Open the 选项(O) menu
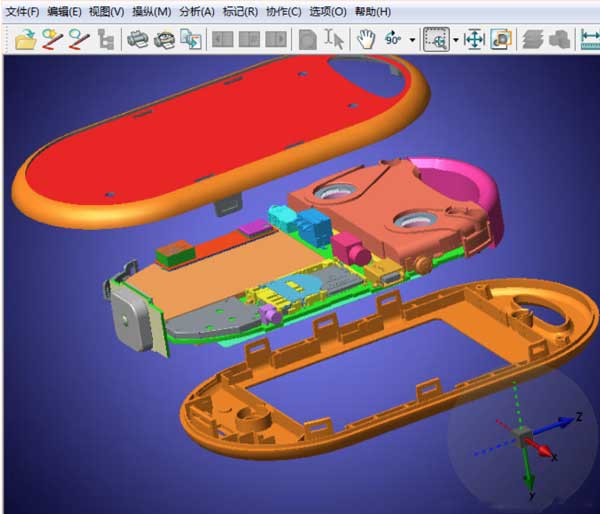This screenshot has height=514, width=600. click(x=328, y=11)
